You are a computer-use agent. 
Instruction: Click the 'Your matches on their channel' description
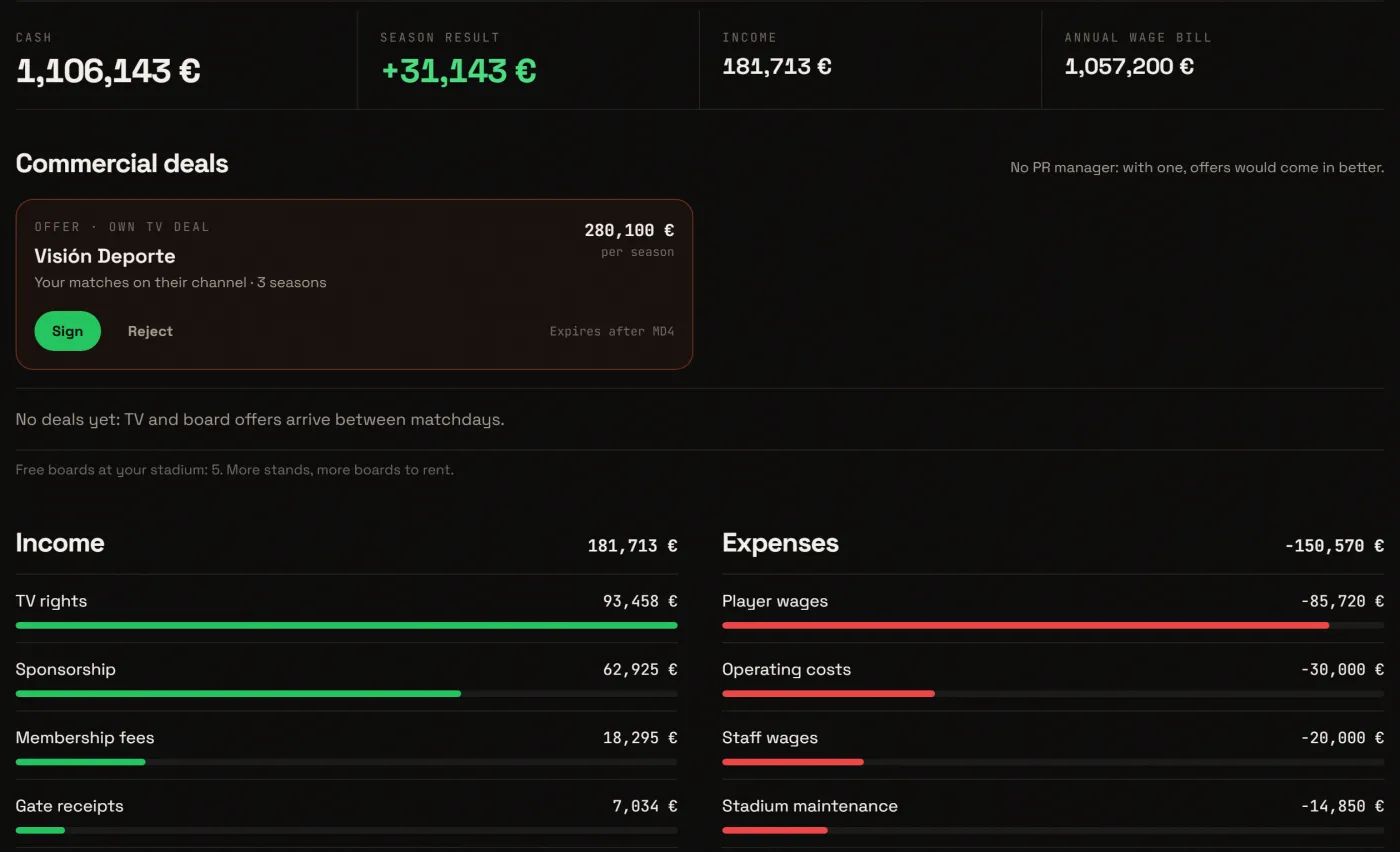click(180, 282)
